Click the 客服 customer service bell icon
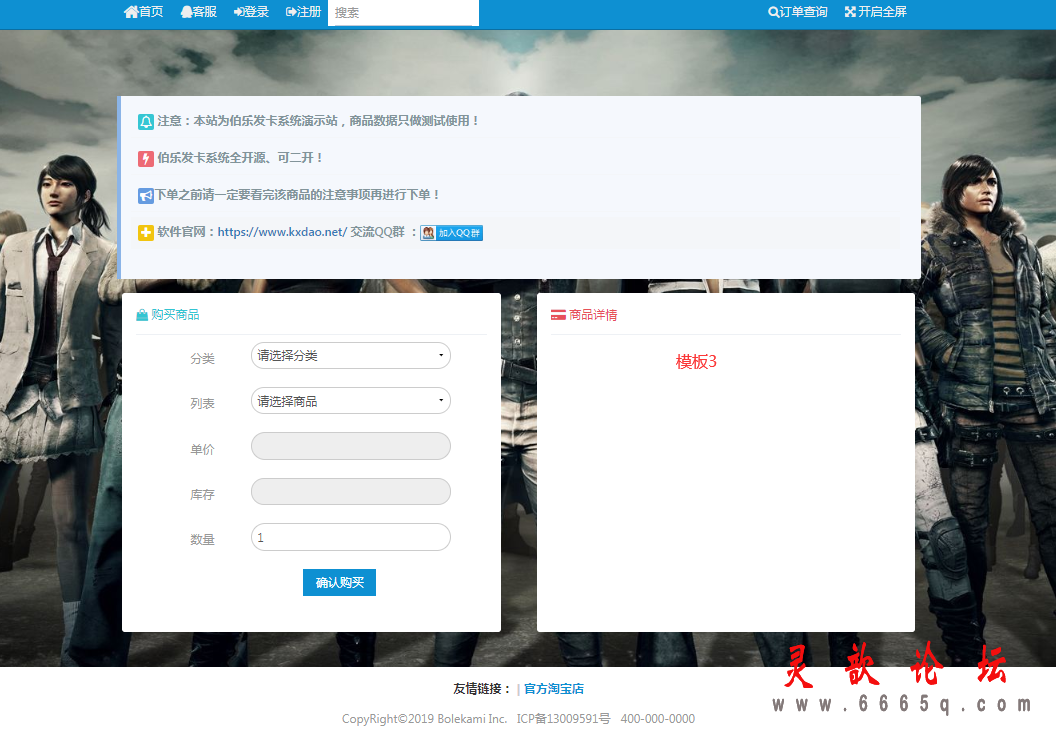 click(x=186, y=12)
